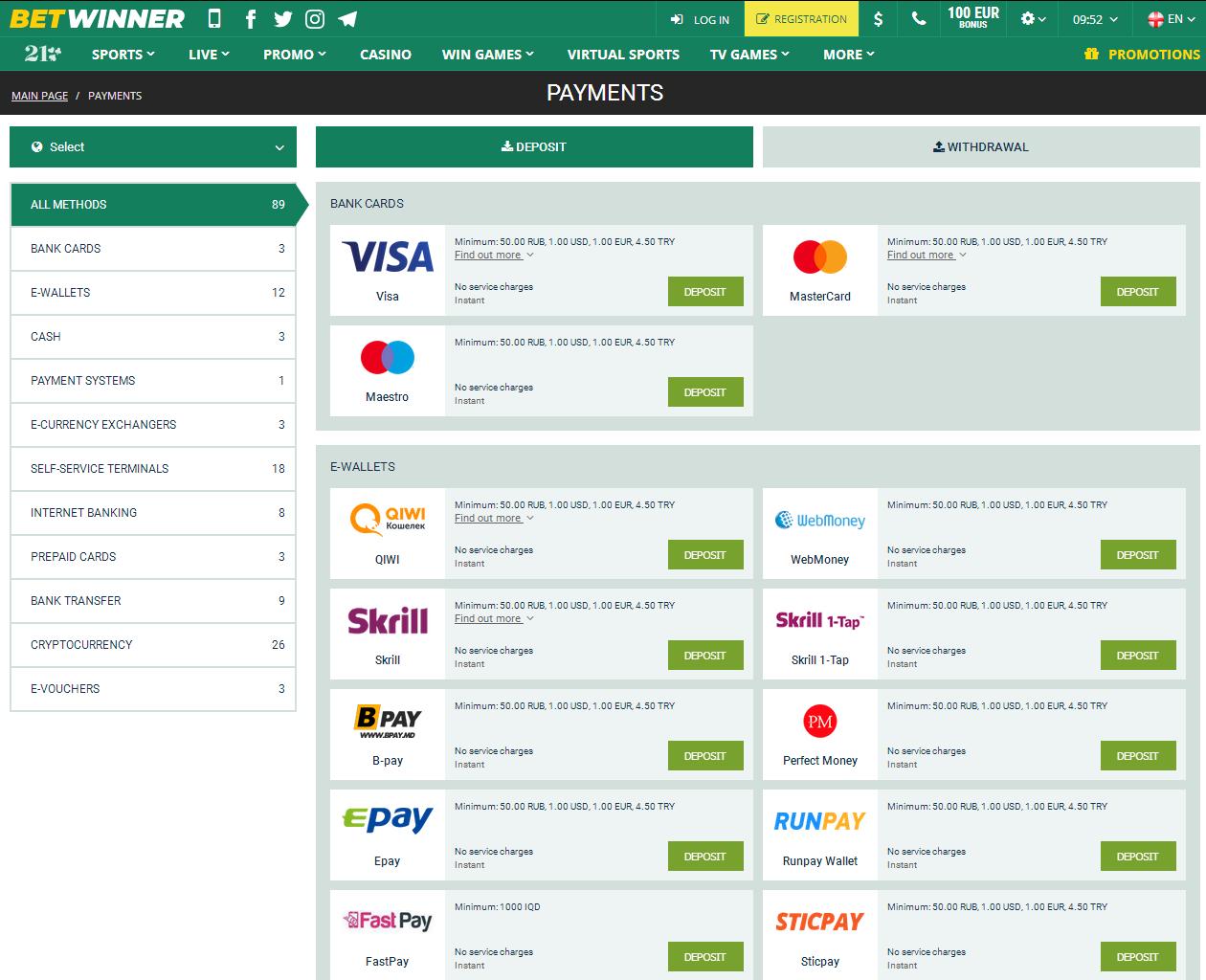The image size is (1206, 980).
Task: Click the Sticpay logo
Action: click(820, 922)
